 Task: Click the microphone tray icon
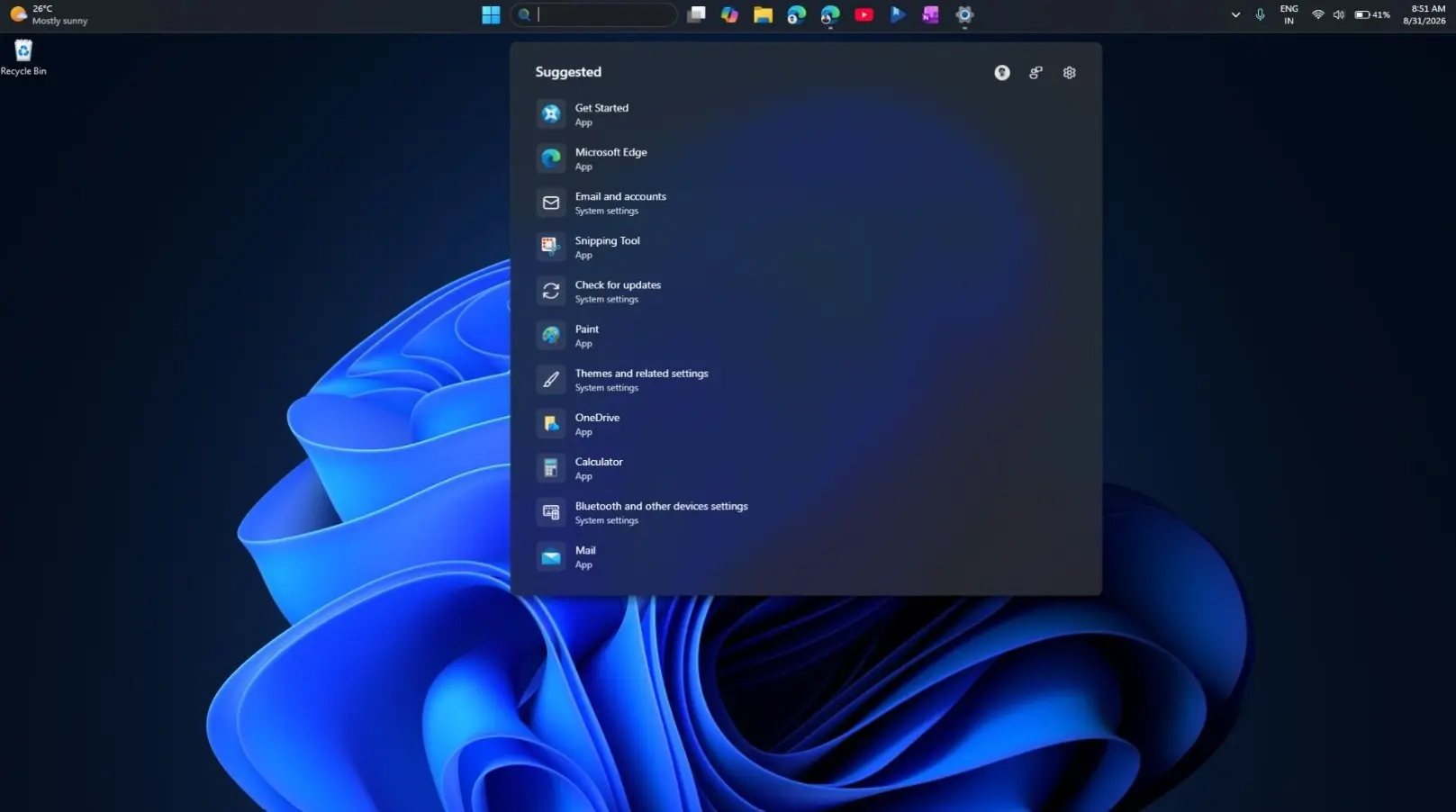(x=1261, y=14)
